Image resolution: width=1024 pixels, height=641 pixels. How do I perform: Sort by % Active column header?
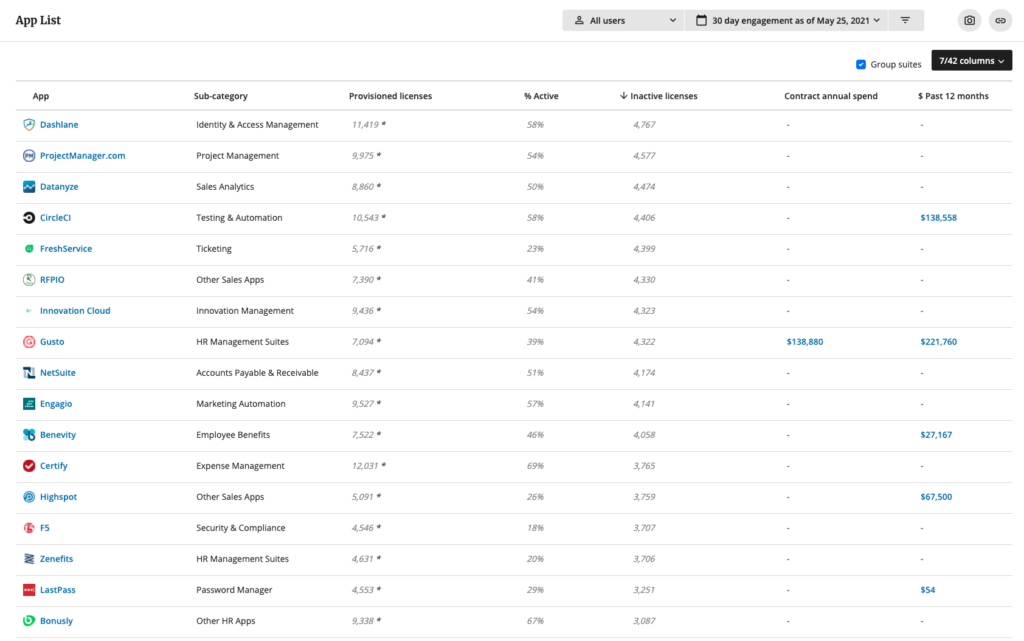coord(541,96)
